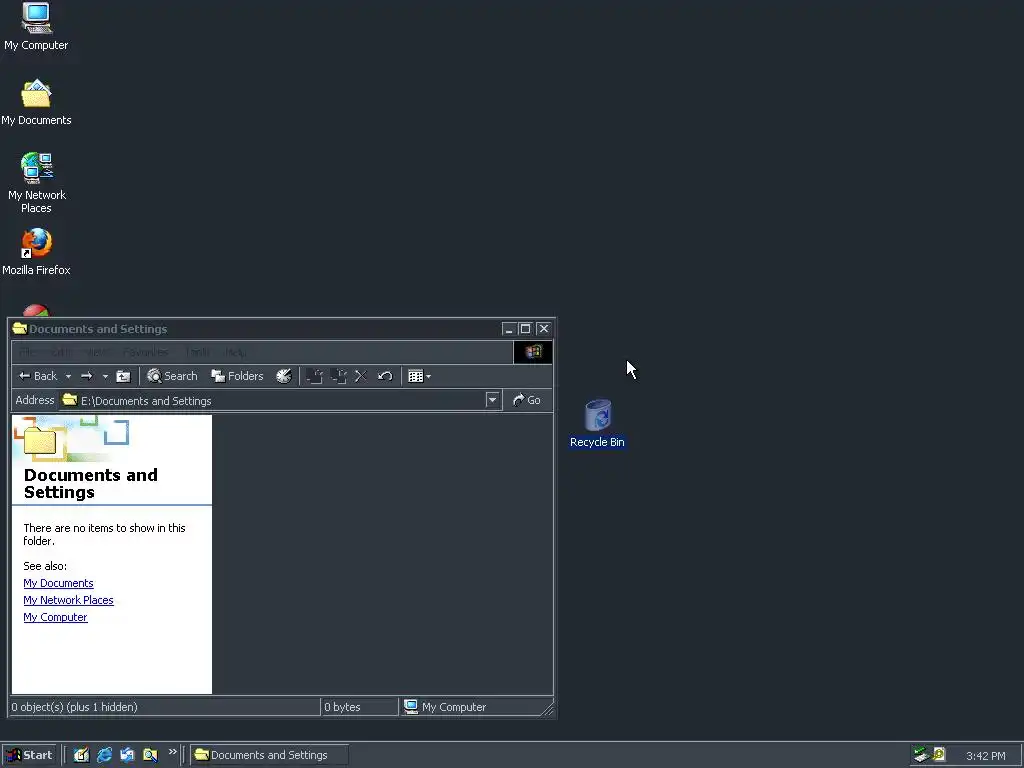This screenshot has width=1024, height=768.
Task: Click the Forward arrow in the toolbar
Action: [x=87, y=376]
